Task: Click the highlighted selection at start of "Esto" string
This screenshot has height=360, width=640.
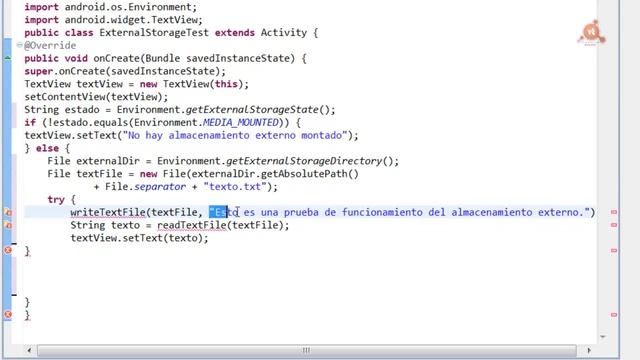Action: [218, 212]
